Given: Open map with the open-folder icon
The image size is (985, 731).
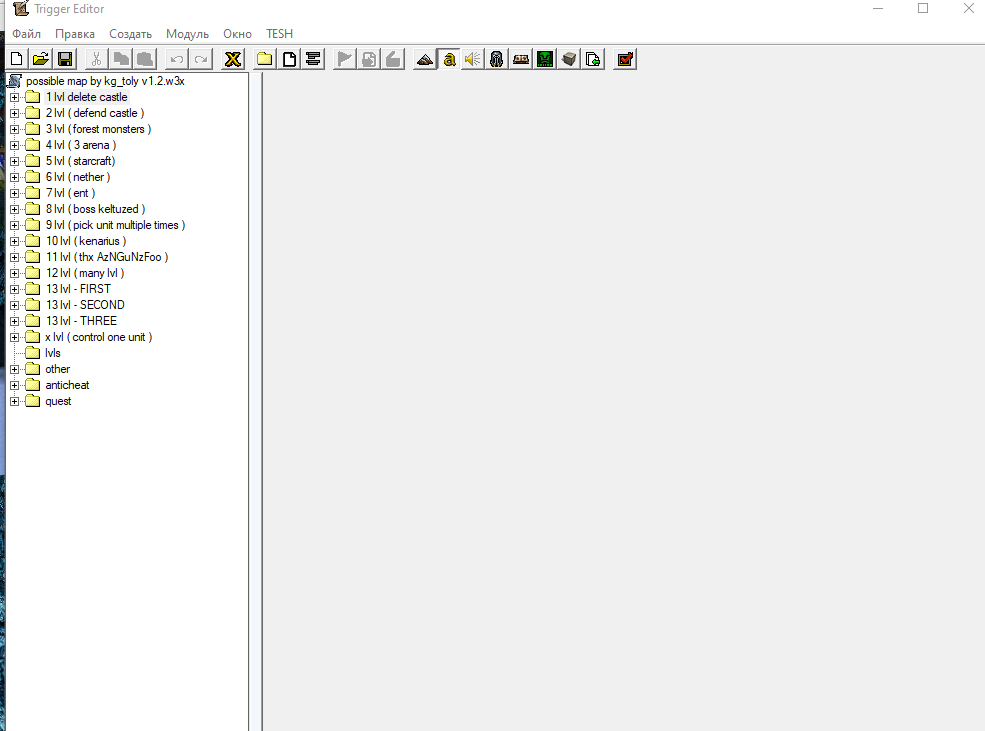Looking at the screenshot, I should [41, 59].
